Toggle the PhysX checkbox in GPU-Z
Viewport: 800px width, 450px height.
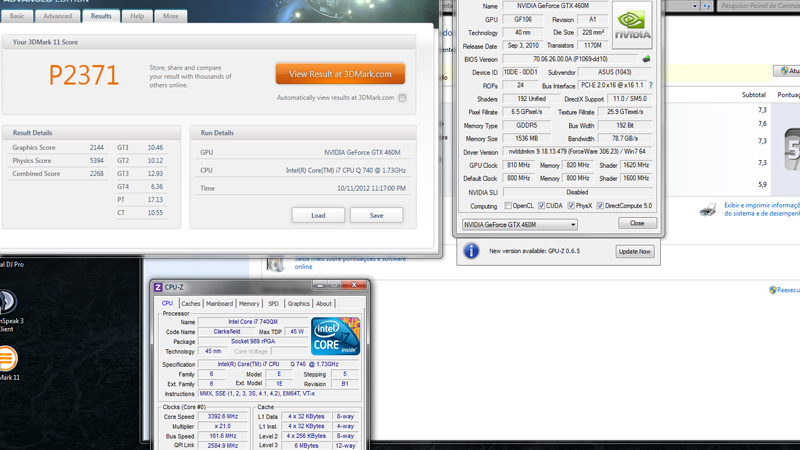click(571, 206)
